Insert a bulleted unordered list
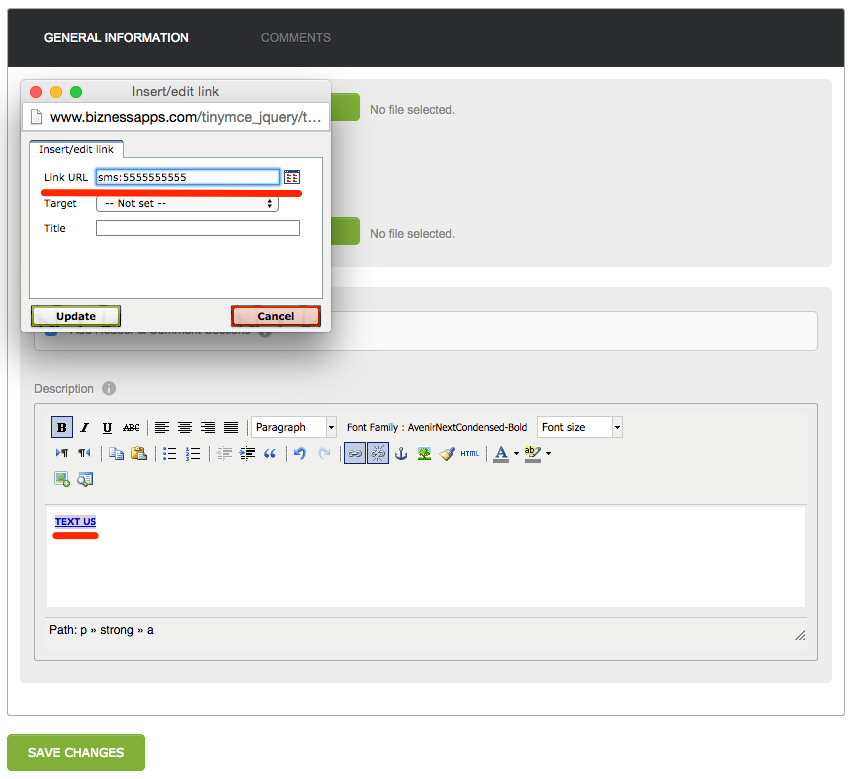Image resolution: width=852 pixels, height=779 pixels. tap(170, 453)
